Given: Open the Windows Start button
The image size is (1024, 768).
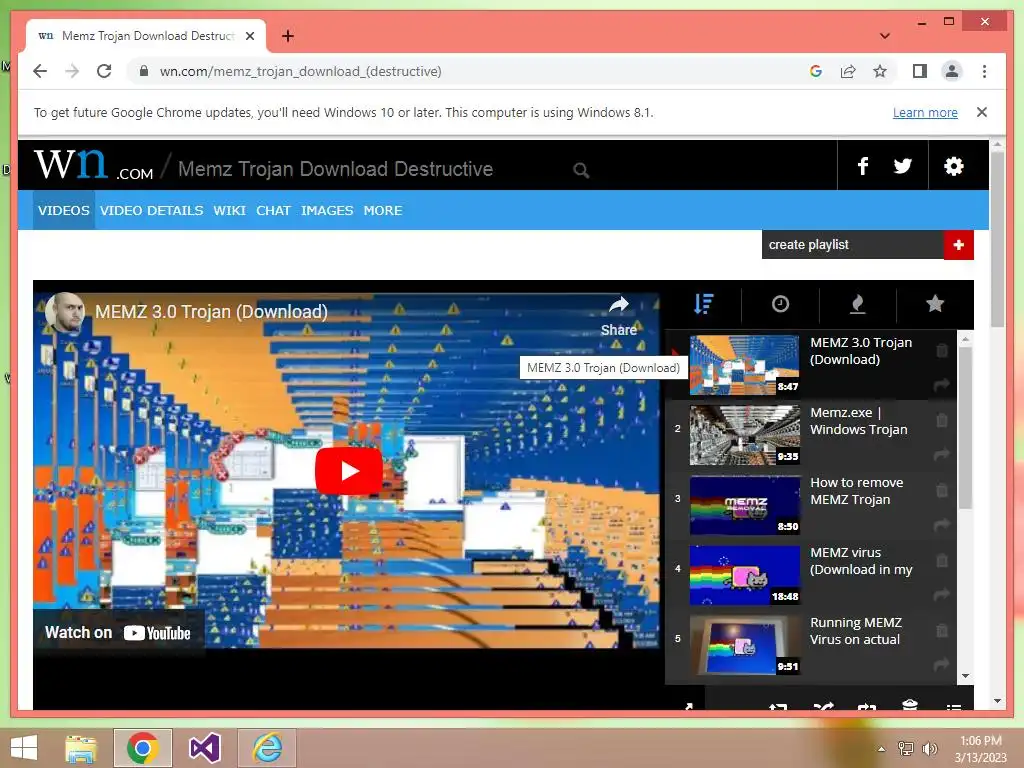Looking at the screenshot, I should point(24,748).
